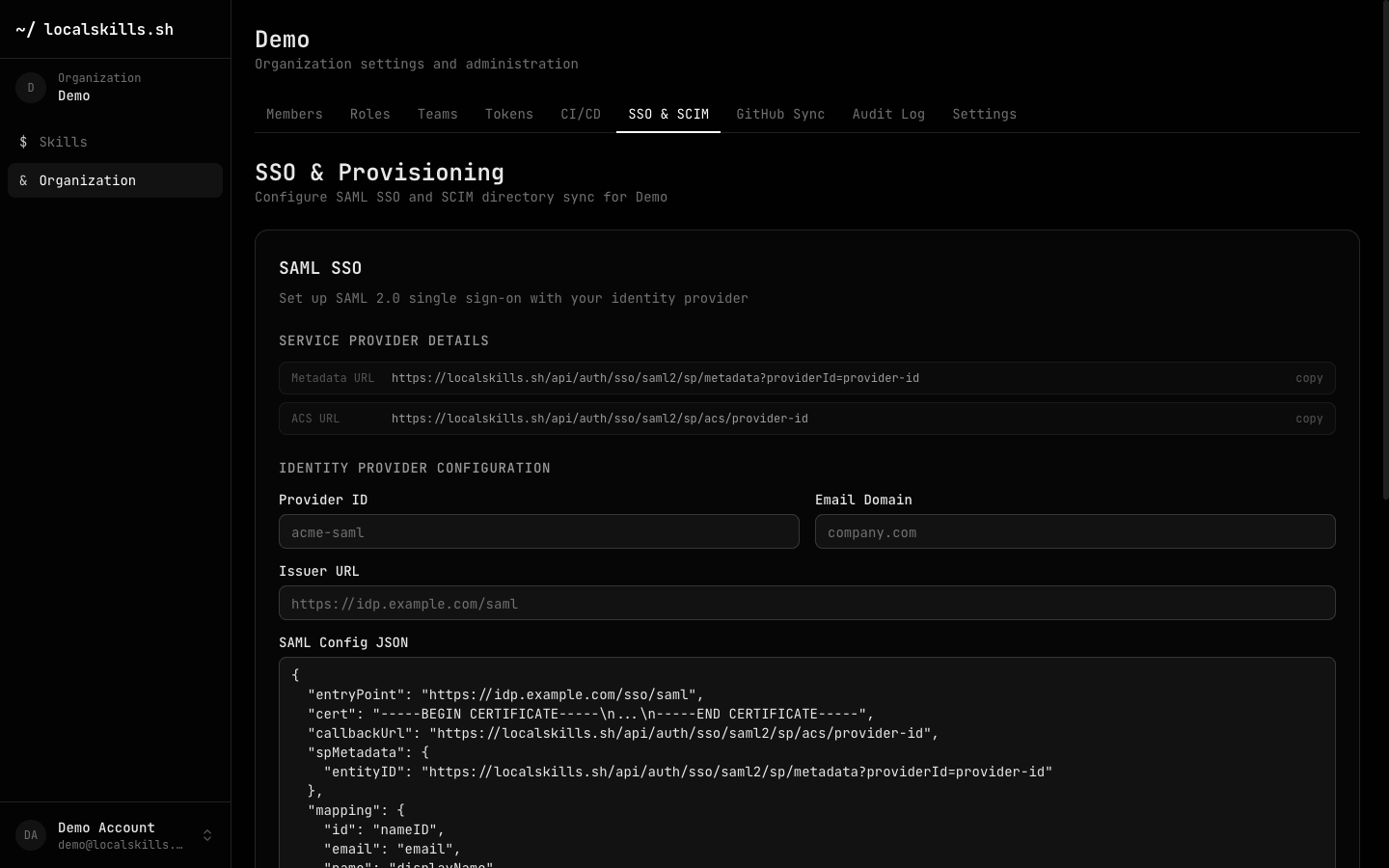
Task: Focus the Issuer URL input field
Action: (807, 603)
